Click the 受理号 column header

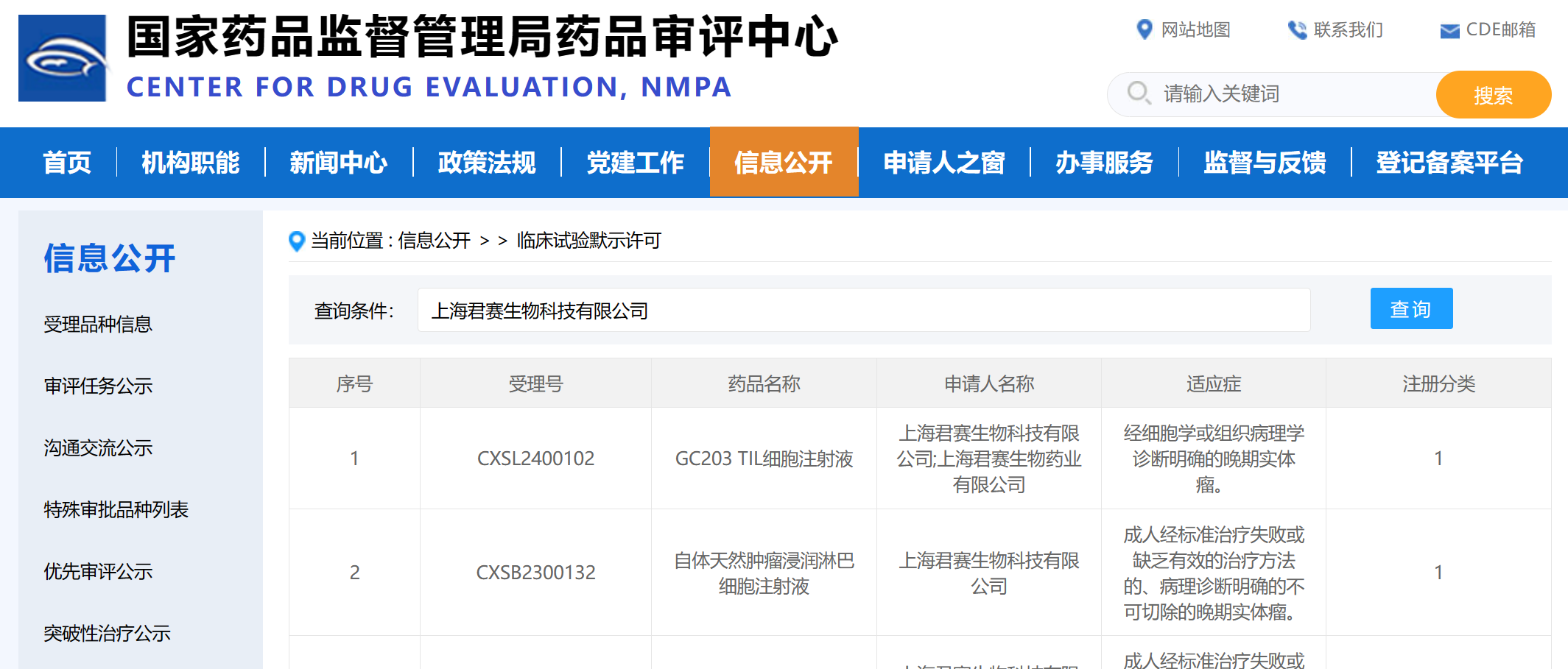point(536,383)
